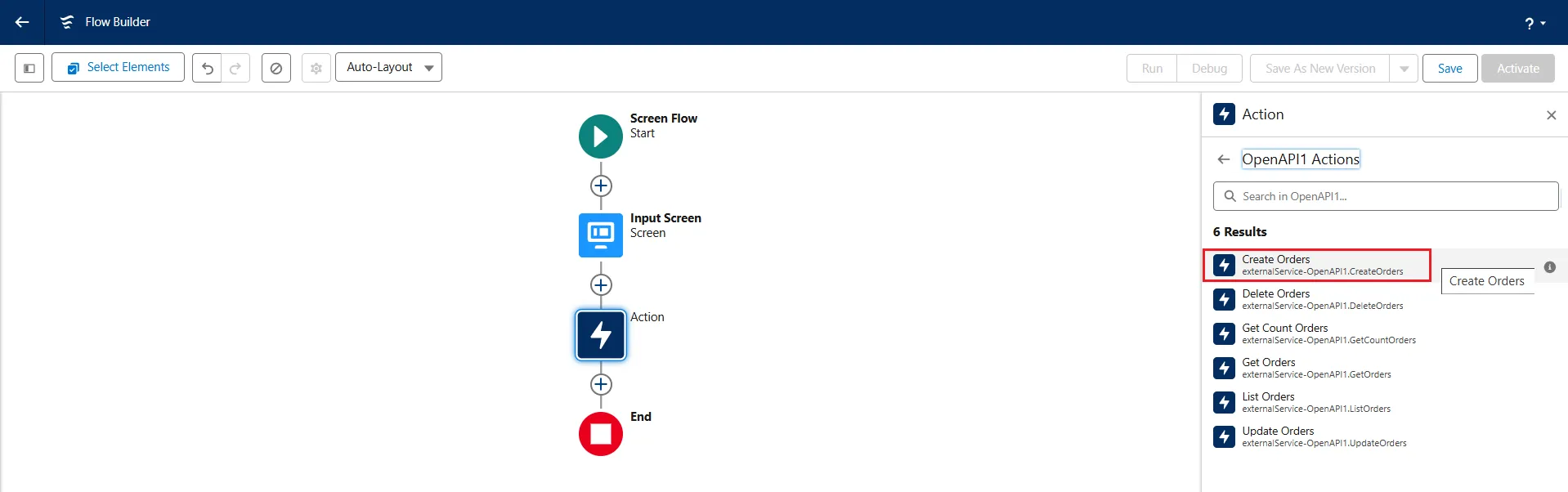
Task: Open the help question mark menu
Action: click(x=1534, y=23)
